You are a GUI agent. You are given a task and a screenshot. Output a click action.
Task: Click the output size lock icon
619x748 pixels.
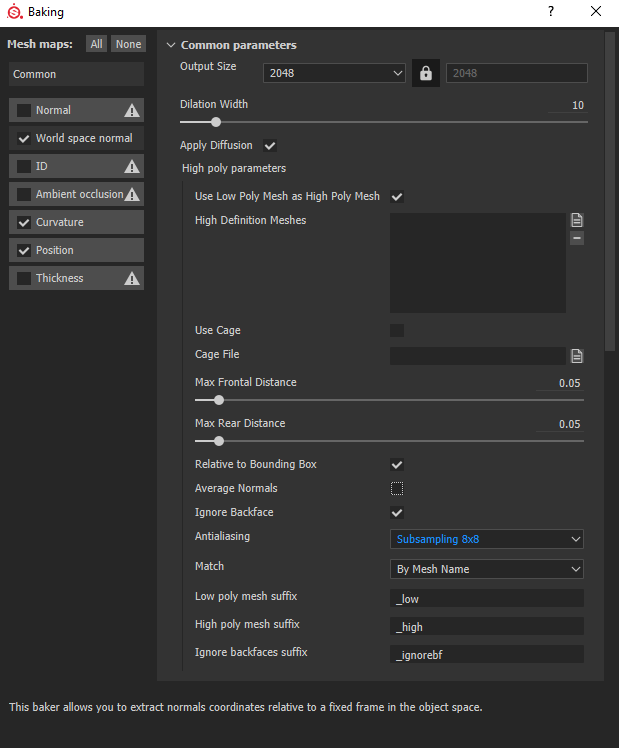click(x=426, y=73)
